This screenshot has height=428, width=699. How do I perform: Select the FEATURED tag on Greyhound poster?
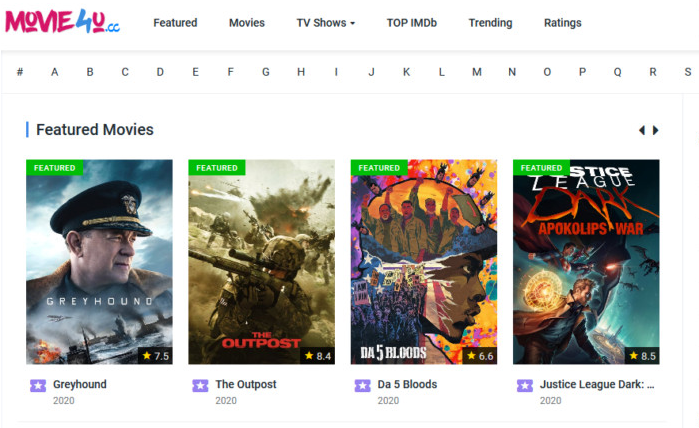[54, 168]
